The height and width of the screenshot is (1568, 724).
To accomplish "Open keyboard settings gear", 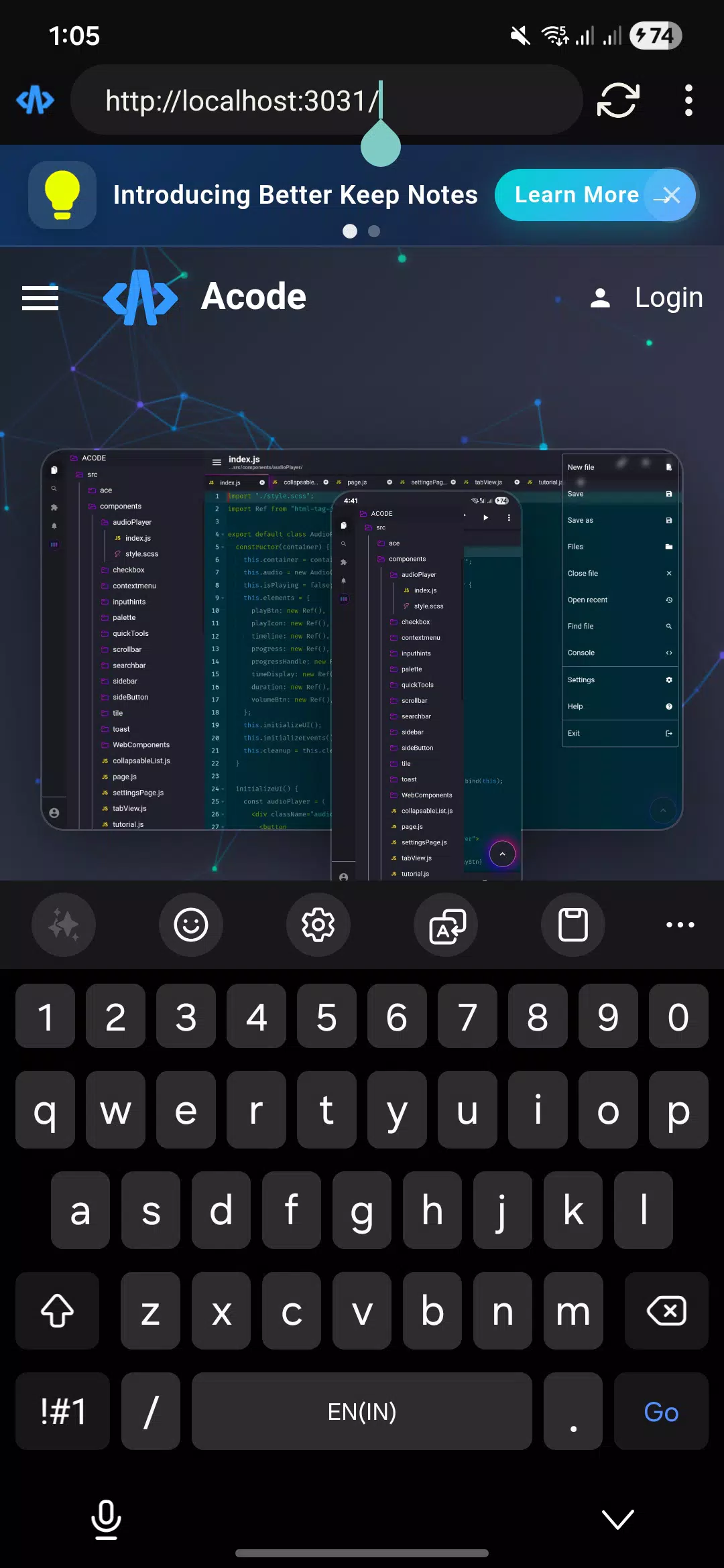I will pos(318,925).
